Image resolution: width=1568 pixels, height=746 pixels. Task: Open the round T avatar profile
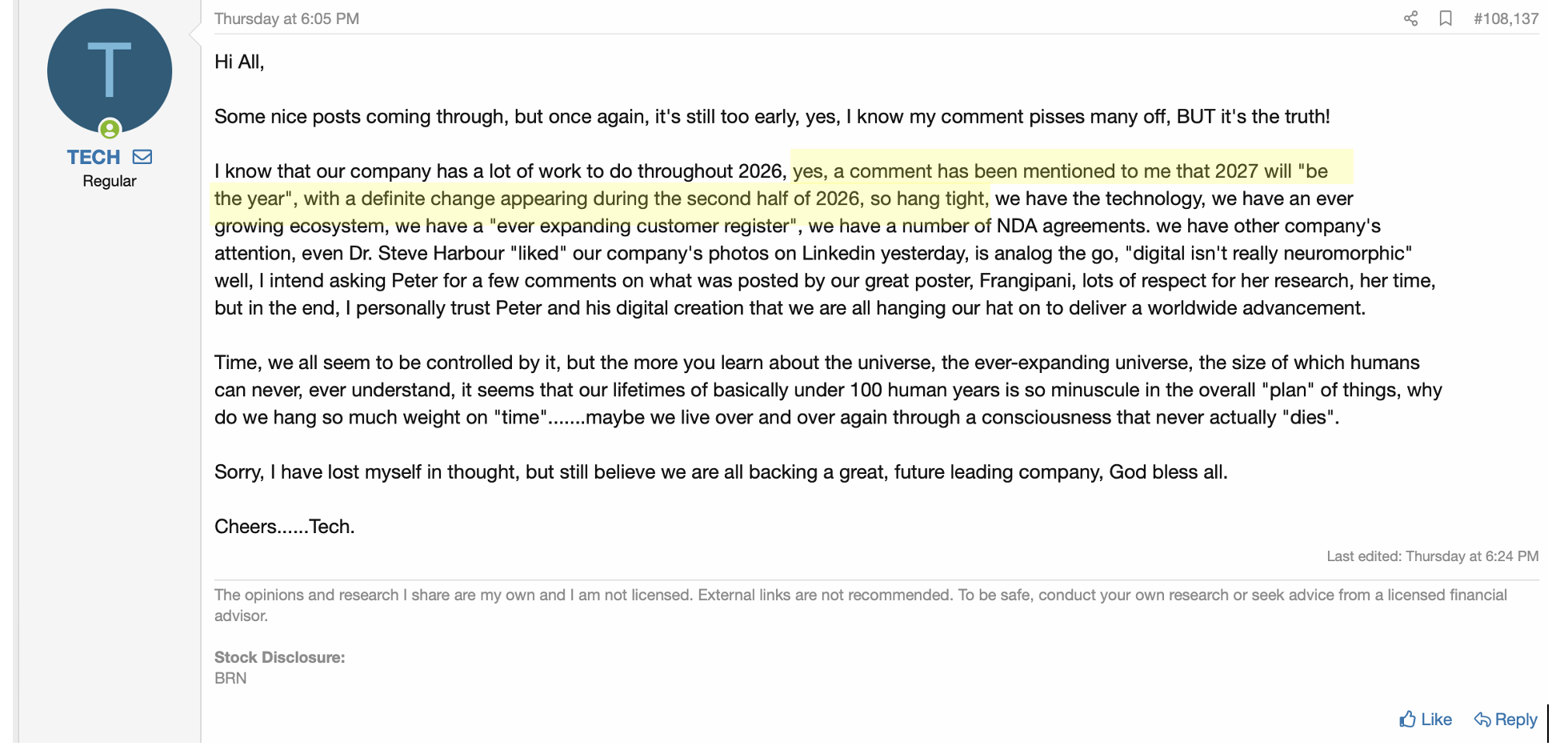point(110,70)
